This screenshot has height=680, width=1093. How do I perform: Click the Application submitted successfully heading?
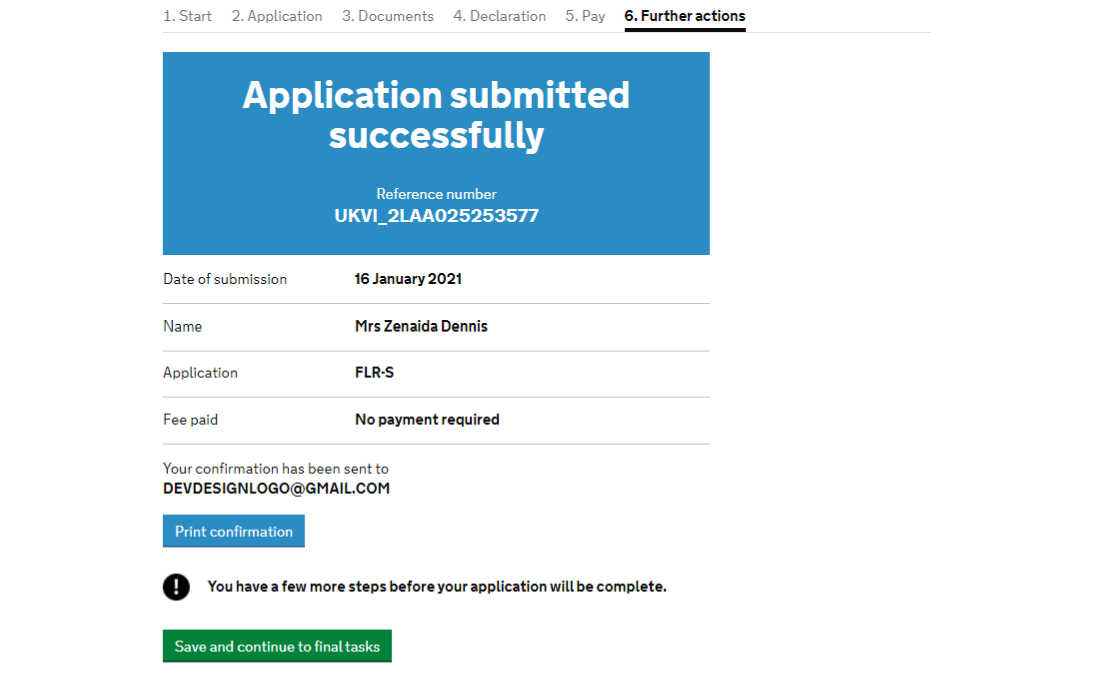click(436, 115)
